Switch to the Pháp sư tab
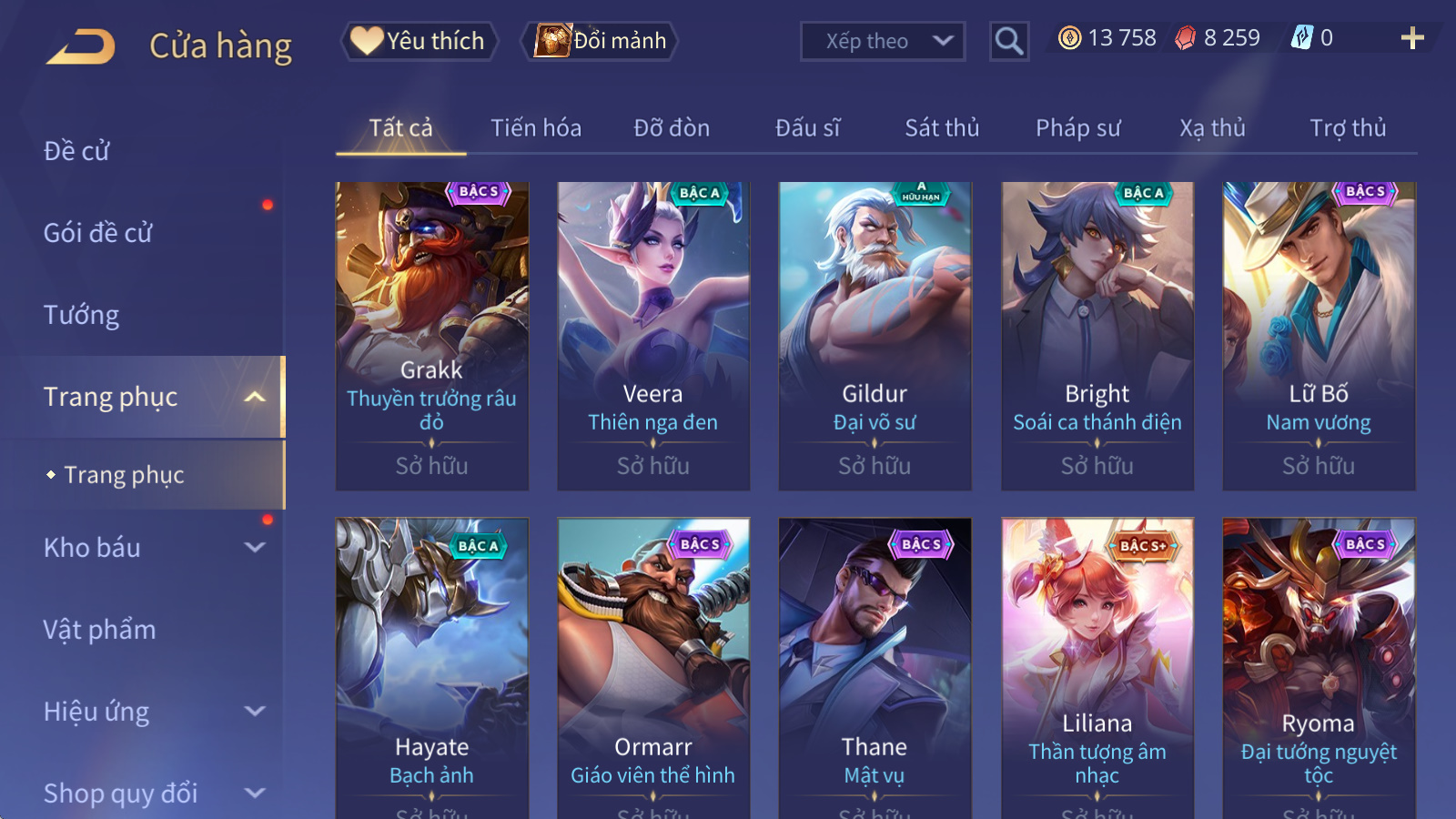Screen dimensions: 1456x819 pyautogui.click(x=1077, y=128)
